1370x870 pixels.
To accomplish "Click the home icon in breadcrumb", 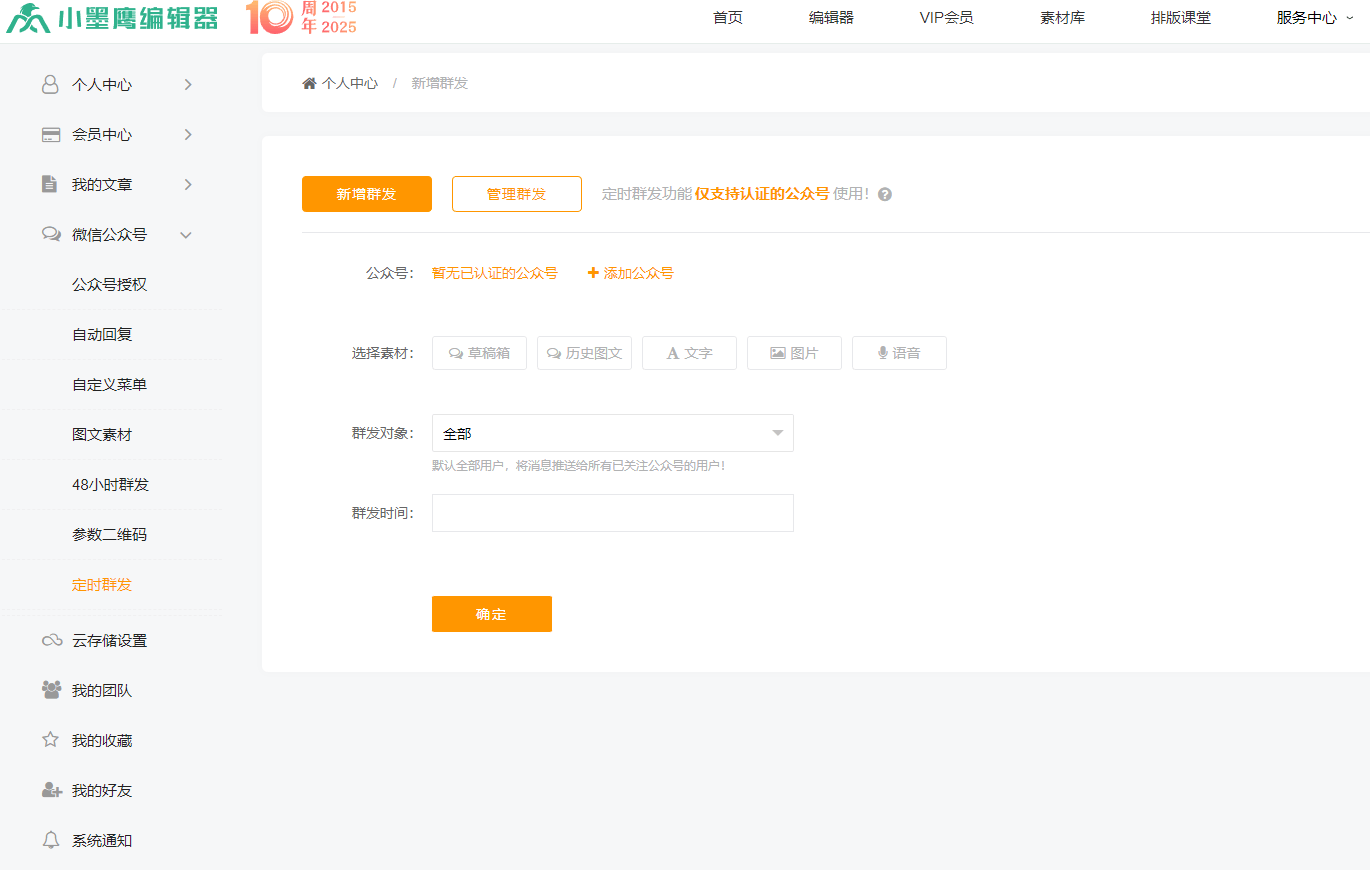I will tap(309, 84).
